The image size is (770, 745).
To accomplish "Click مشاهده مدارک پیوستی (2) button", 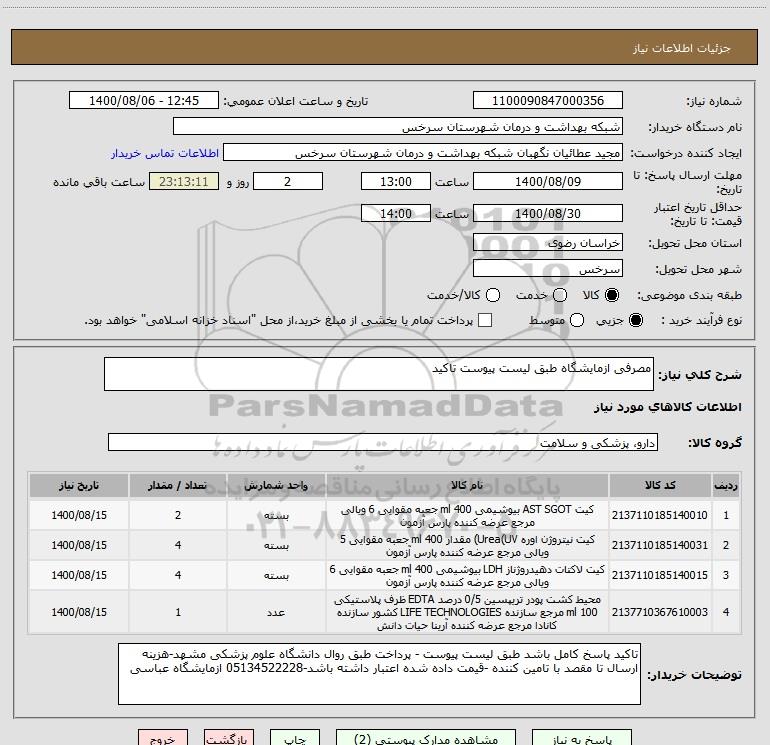I will click(426, 739).
